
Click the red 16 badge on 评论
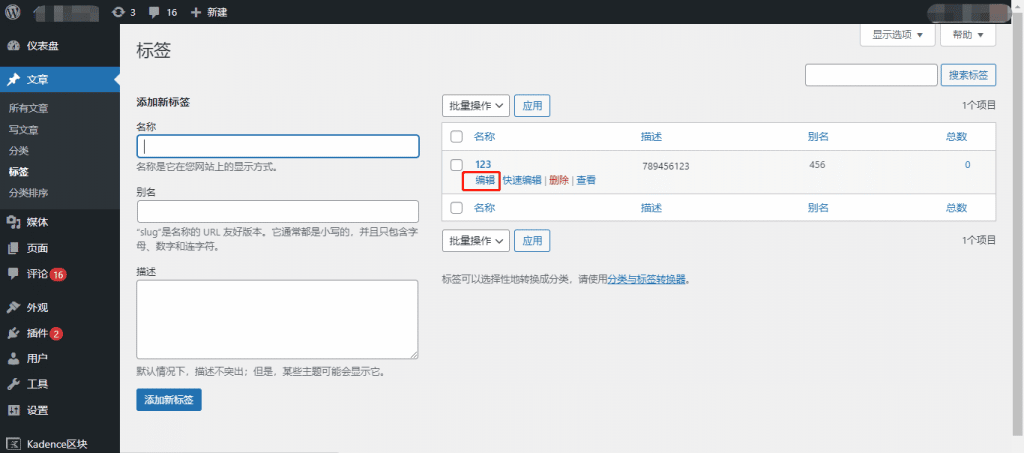[58, 274]
